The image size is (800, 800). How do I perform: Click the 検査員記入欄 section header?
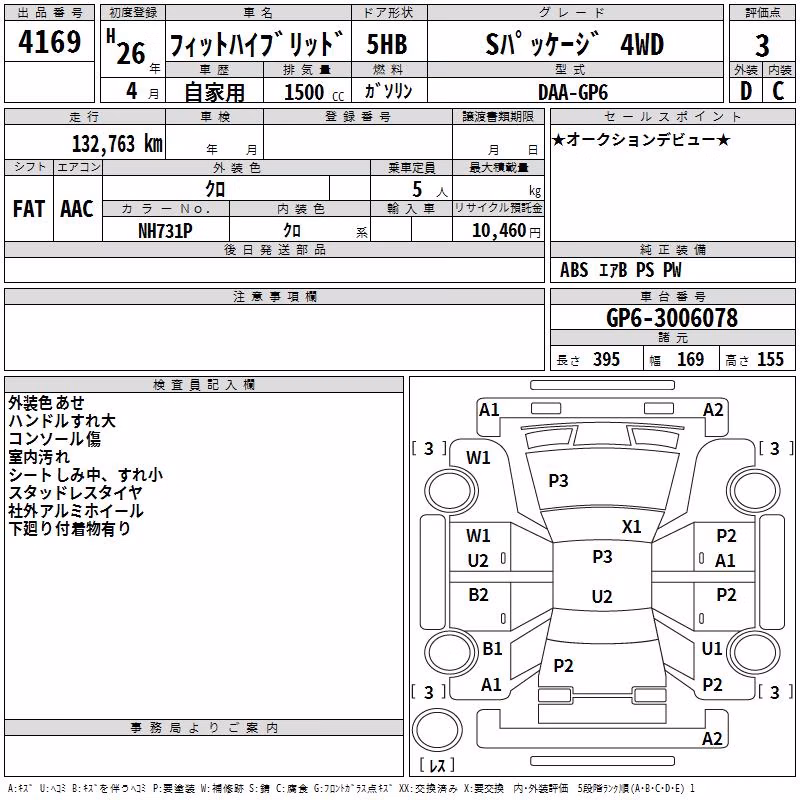(x=204, y=385)
